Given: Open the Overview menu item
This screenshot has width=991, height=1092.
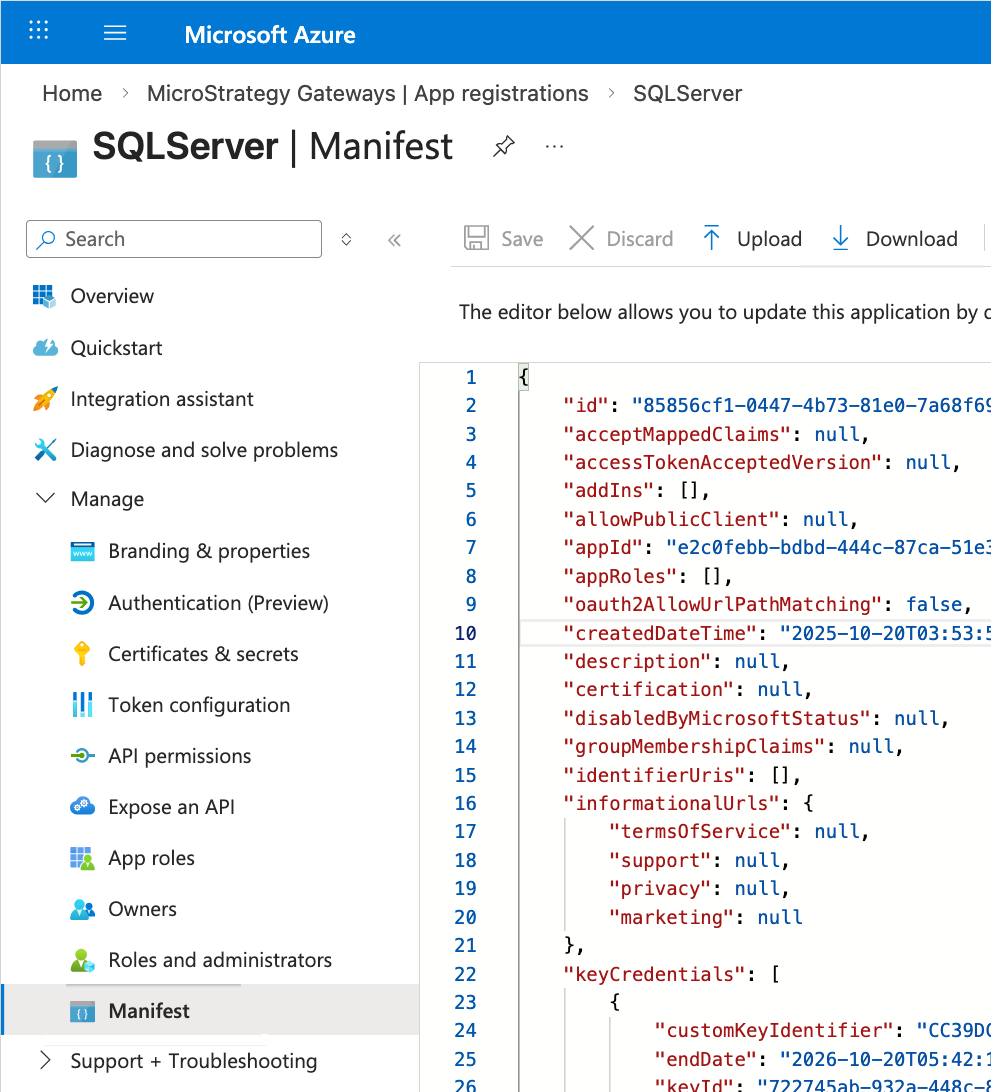Looking at the screenshot, I should 112,296.
